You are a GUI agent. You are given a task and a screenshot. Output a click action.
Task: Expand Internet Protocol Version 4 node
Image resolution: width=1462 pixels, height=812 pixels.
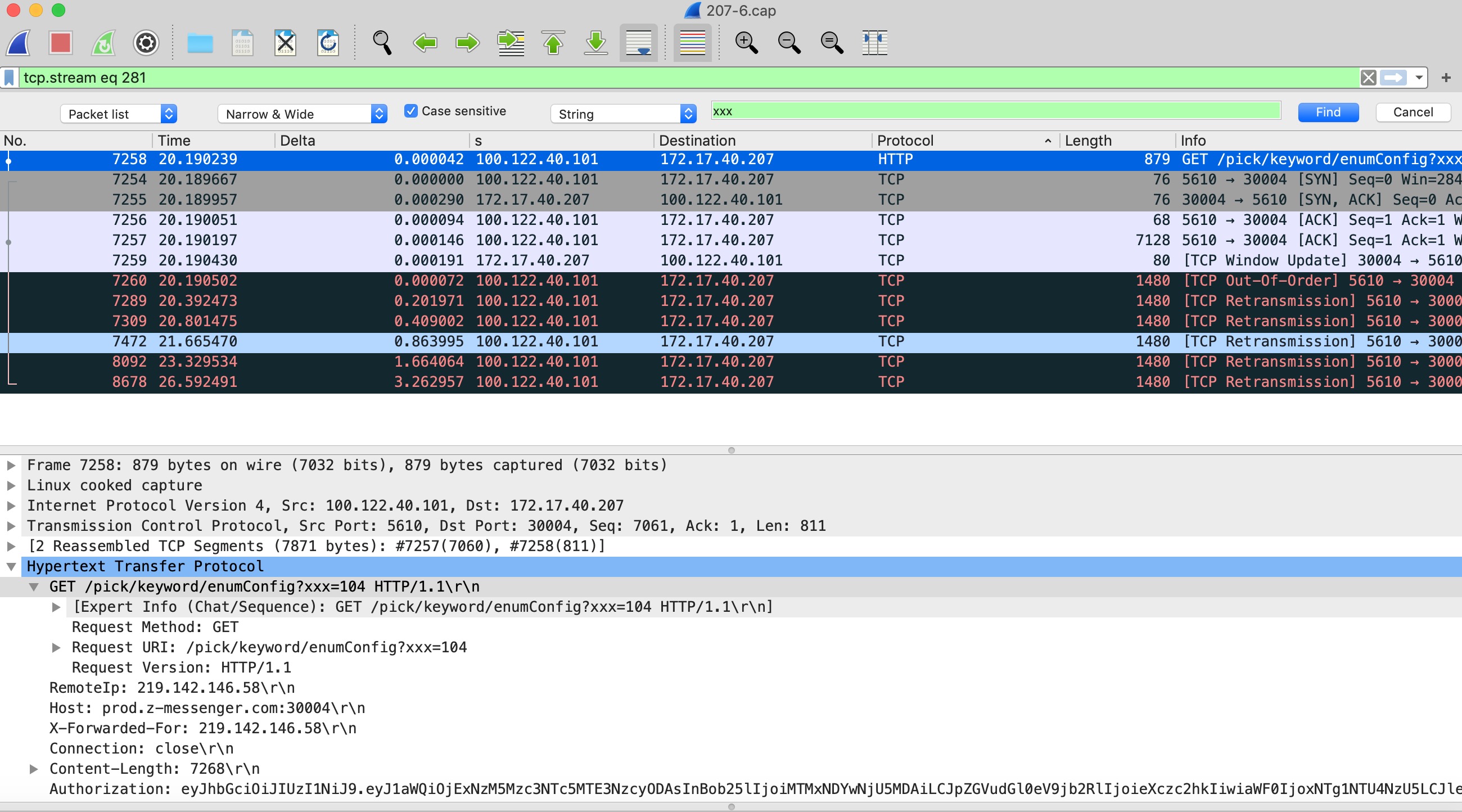click(x=11, y=506)
